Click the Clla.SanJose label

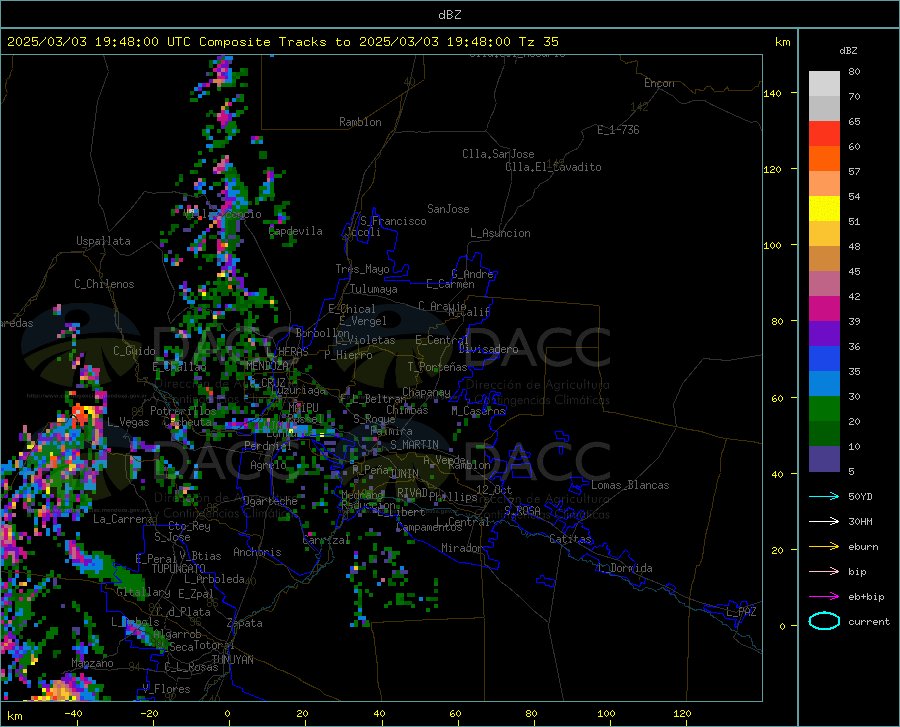pos(498,154)
